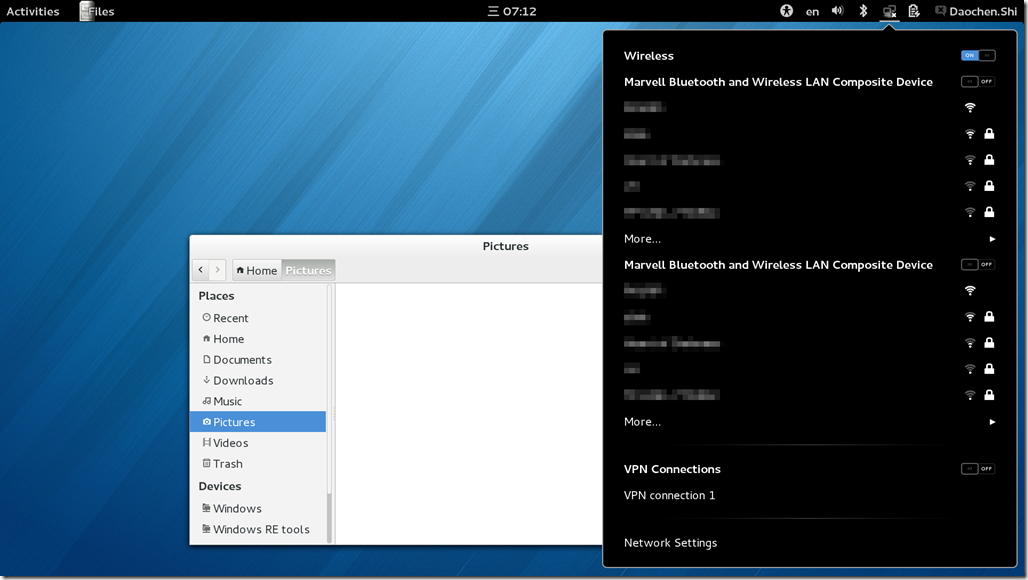Expand the first More... network list
This screenshot has height=580, width=1028.
642,238
